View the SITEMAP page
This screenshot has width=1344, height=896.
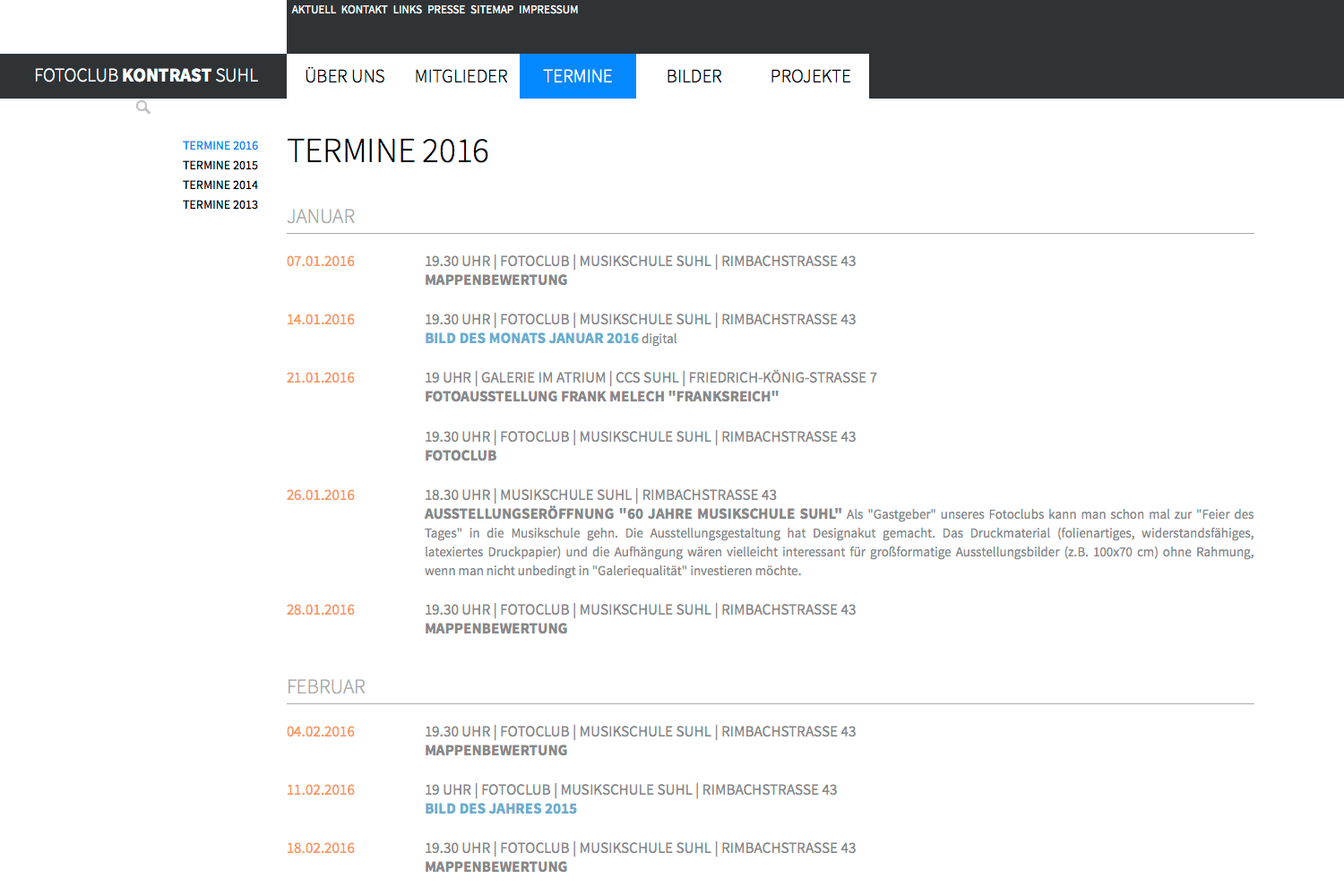tap(491, 9)
